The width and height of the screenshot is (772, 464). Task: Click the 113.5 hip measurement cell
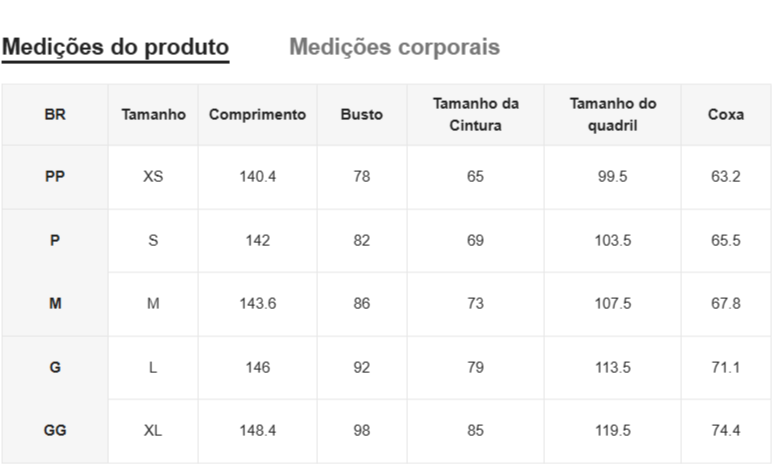612,367
